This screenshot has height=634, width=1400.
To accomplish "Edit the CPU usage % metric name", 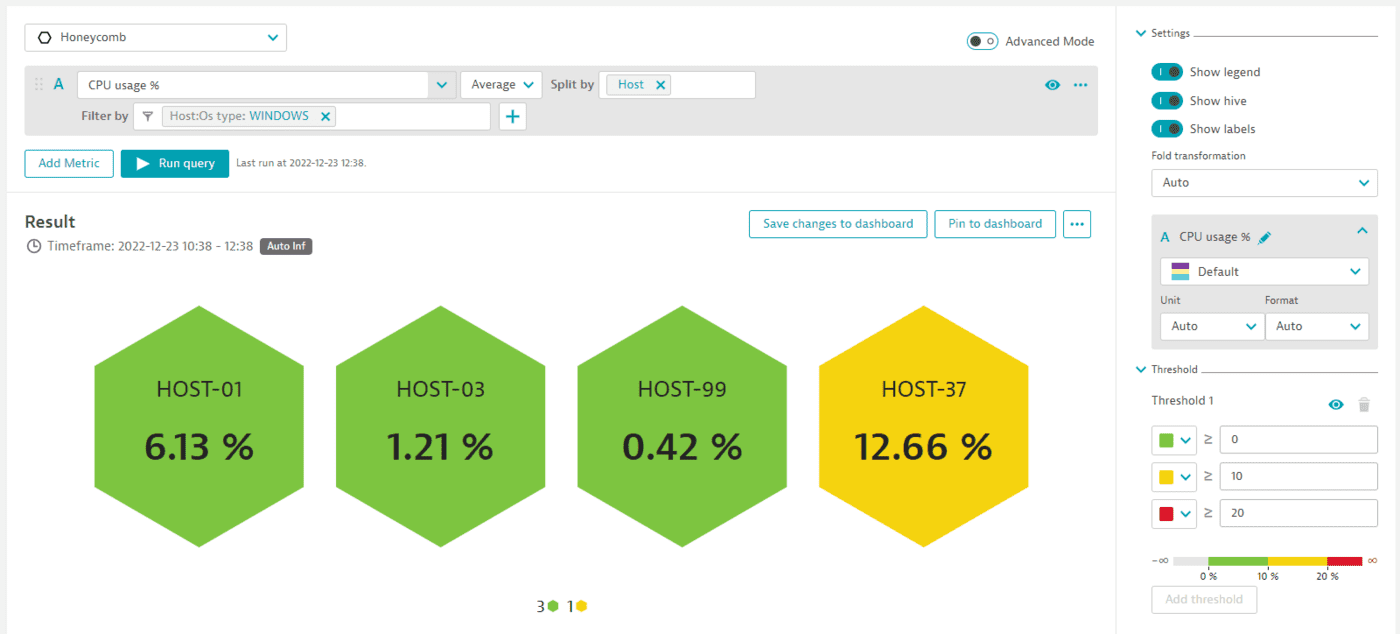I will (x=1264, y=236).
